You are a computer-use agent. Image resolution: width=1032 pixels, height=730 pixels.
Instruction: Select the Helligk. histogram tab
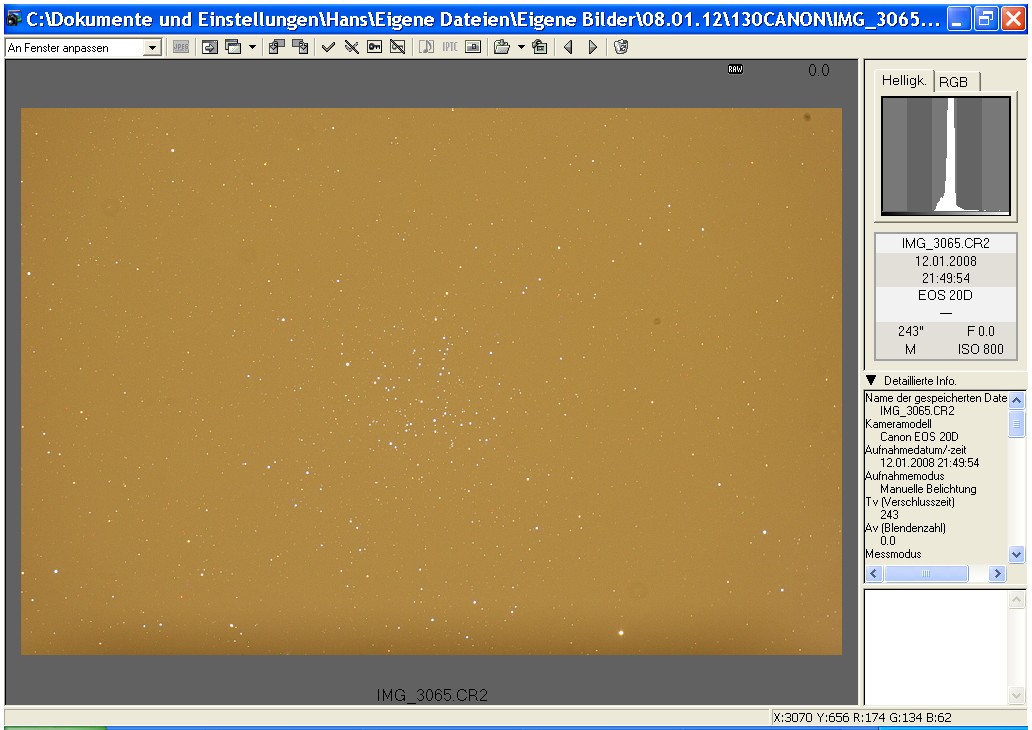pyautogui.click(x=905, y=81)
